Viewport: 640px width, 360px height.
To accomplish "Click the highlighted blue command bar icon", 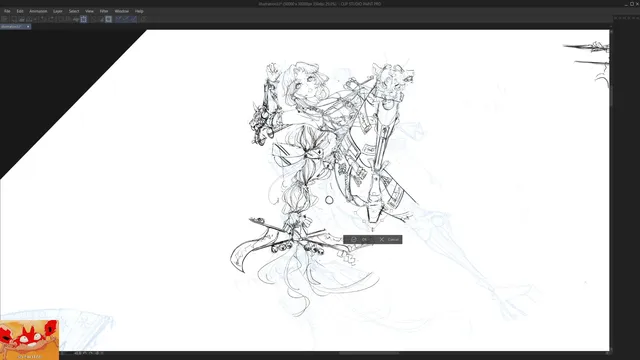I will pyautogui.click(x=84, y=19).
